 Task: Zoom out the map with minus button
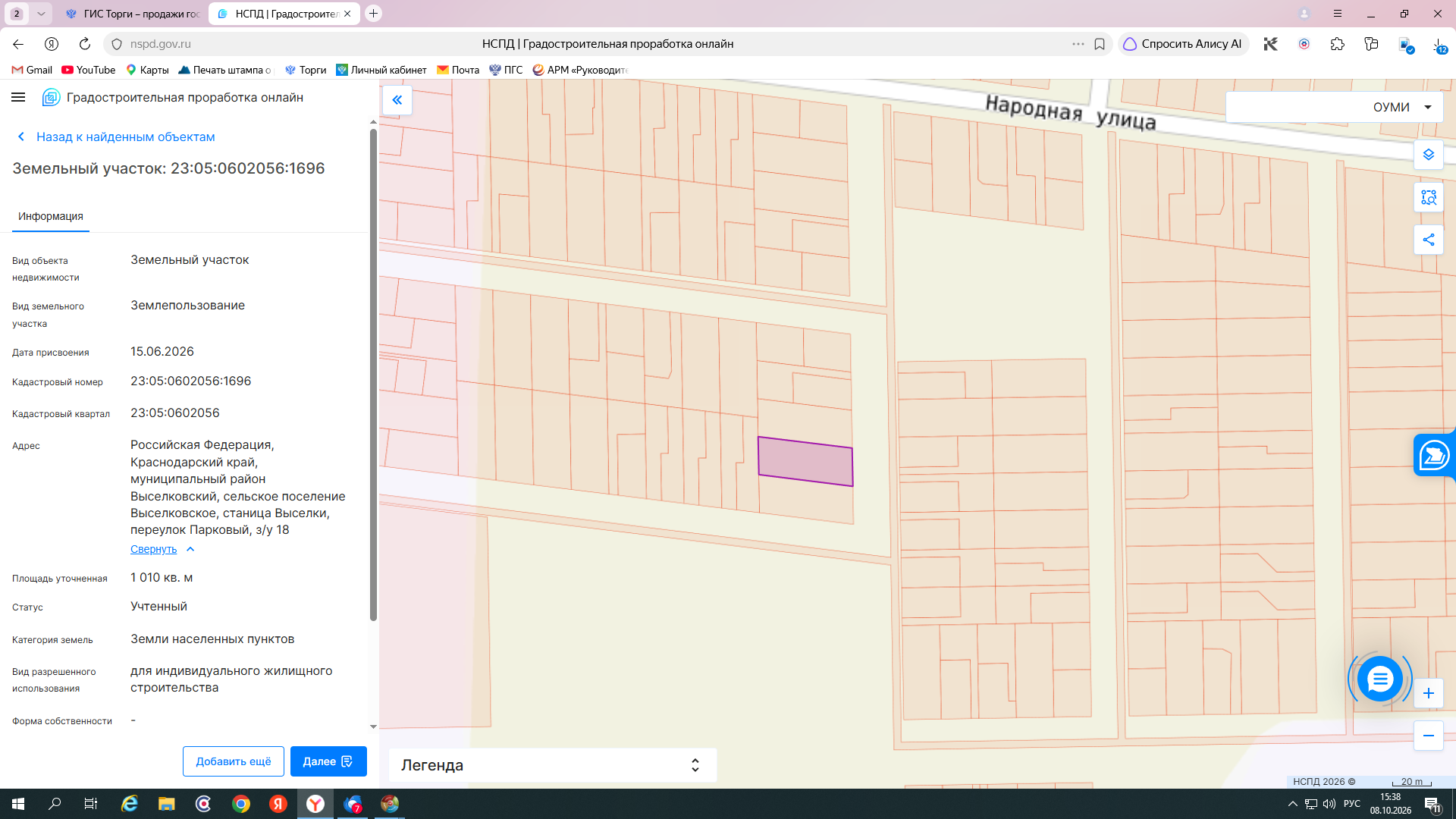[1428, 736]
